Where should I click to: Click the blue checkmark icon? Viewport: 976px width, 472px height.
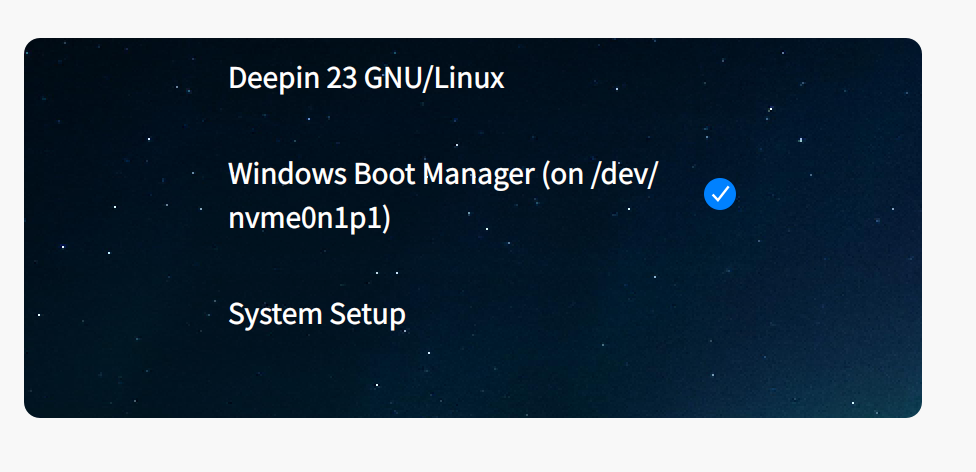[720, 194]
